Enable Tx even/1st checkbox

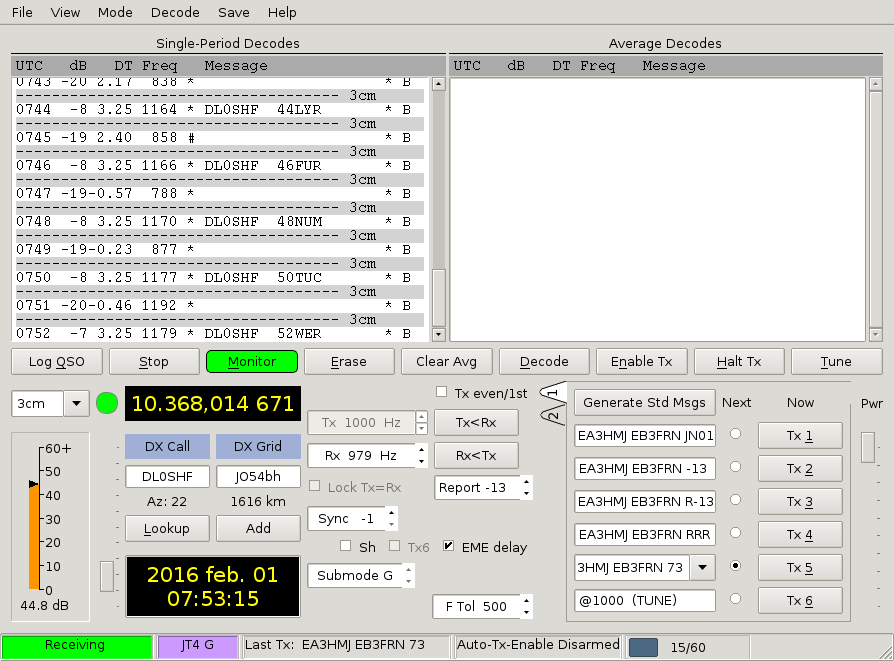pyautogui.click(x=442, y=392)
